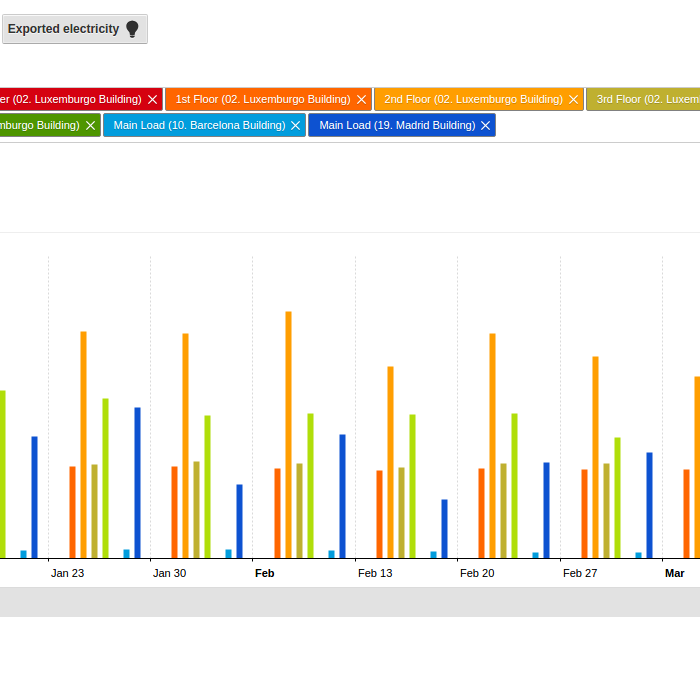This screenshot has width=700, height=700.
Task: Select the 1st Floor (02. Luxemburgo Building) tag label
Action: (x=263, y=99)
